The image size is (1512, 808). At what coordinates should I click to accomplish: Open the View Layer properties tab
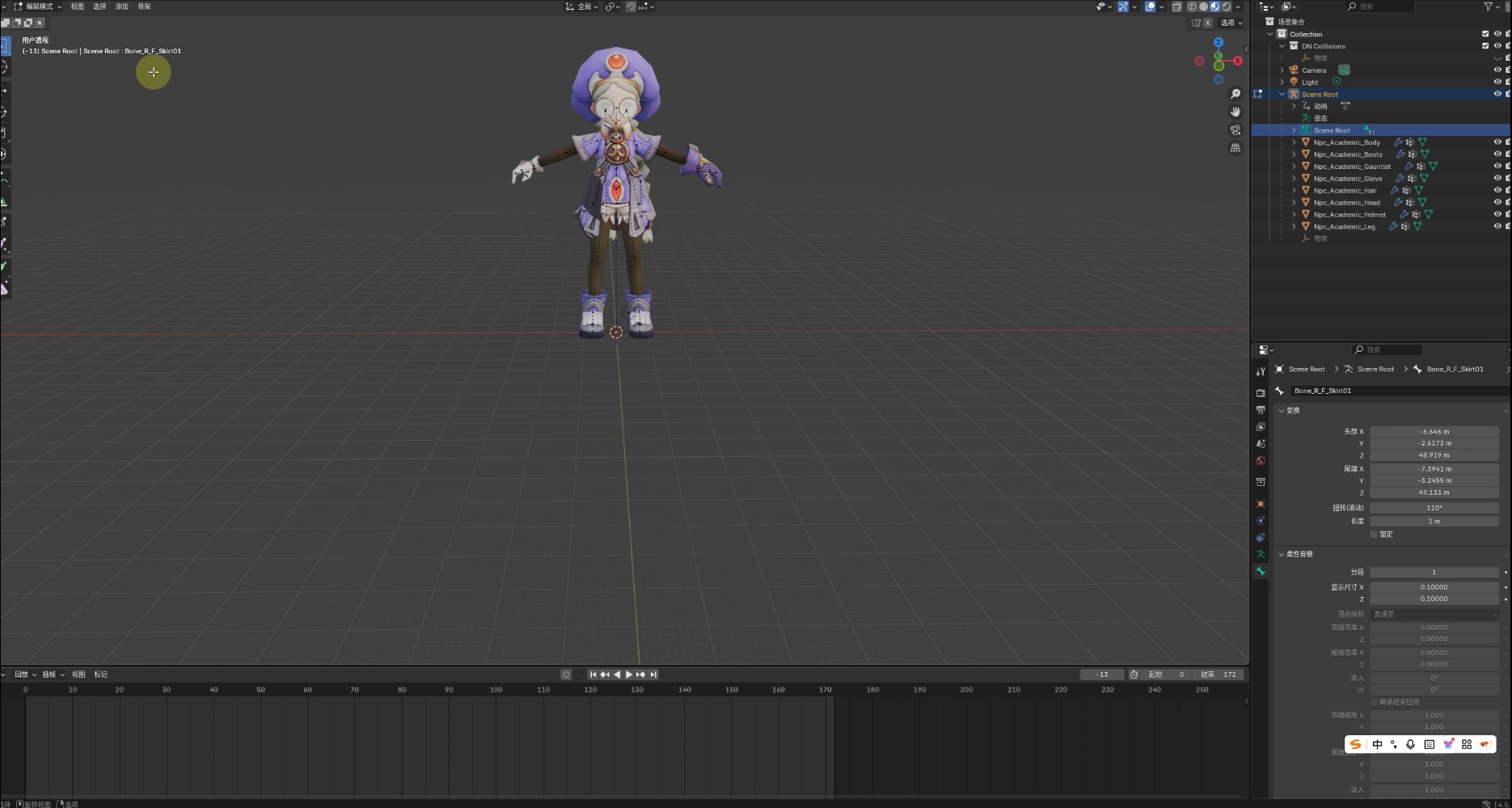point(1261,426)
